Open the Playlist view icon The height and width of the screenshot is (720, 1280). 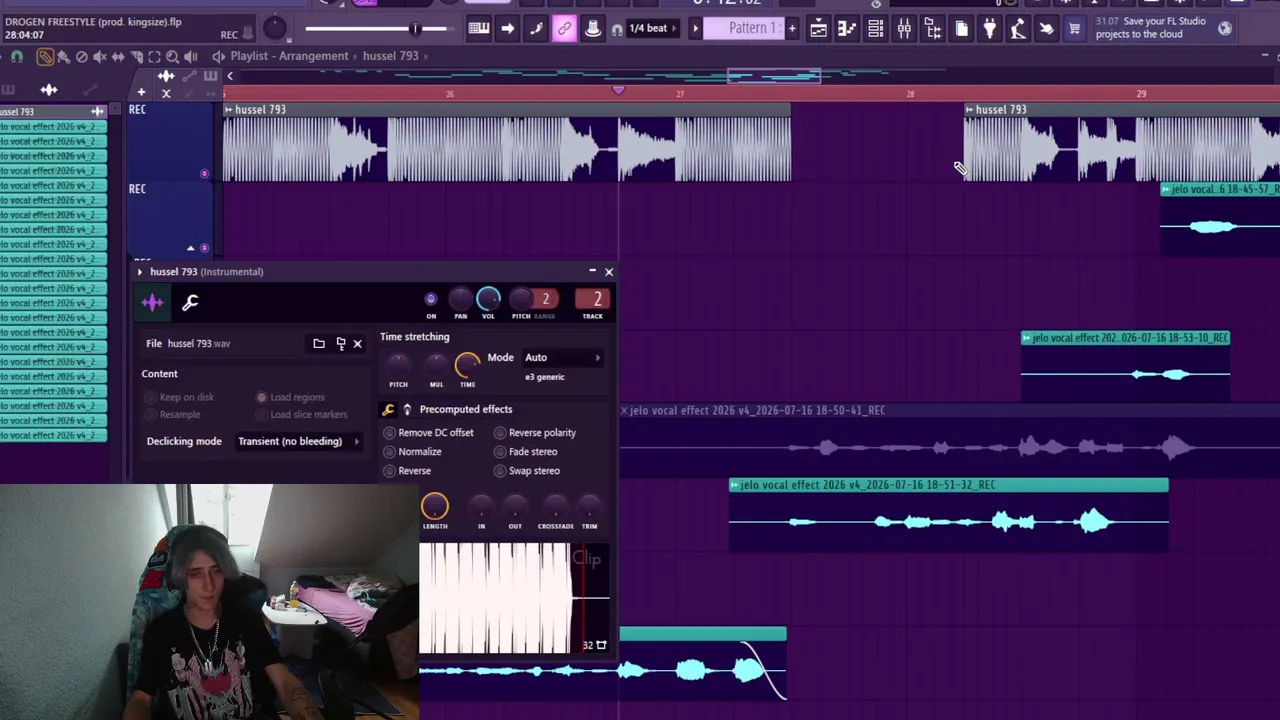(818, 29)
